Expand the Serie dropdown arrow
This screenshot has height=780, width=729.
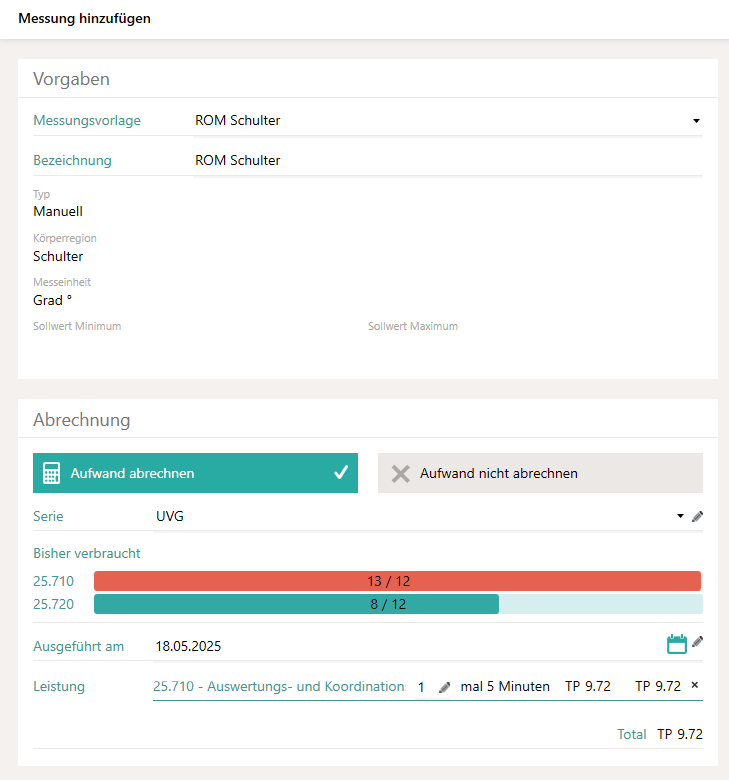point(680,516)
